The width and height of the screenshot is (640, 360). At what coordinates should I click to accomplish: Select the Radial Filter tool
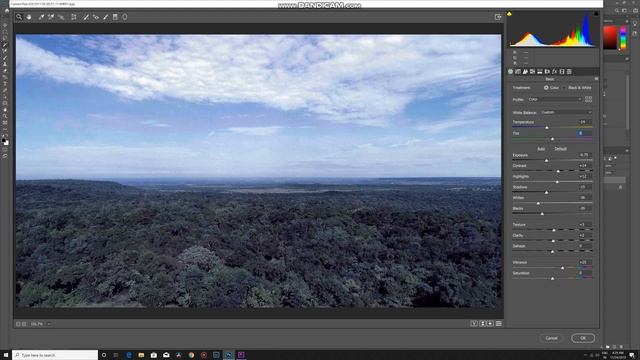[x=125, y=17]
